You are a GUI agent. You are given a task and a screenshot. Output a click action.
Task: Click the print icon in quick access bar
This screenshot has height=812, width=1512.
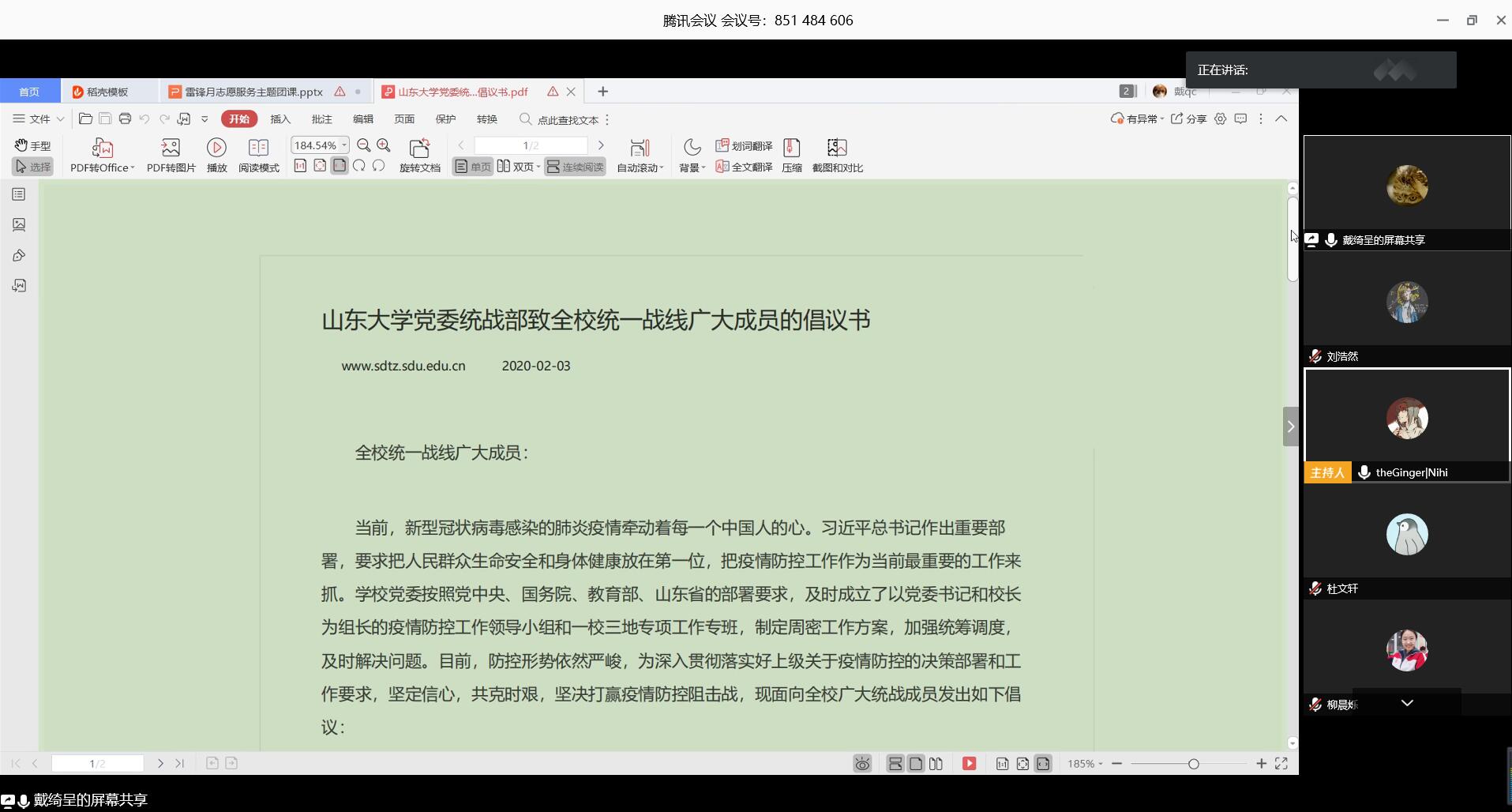[125, 119]
